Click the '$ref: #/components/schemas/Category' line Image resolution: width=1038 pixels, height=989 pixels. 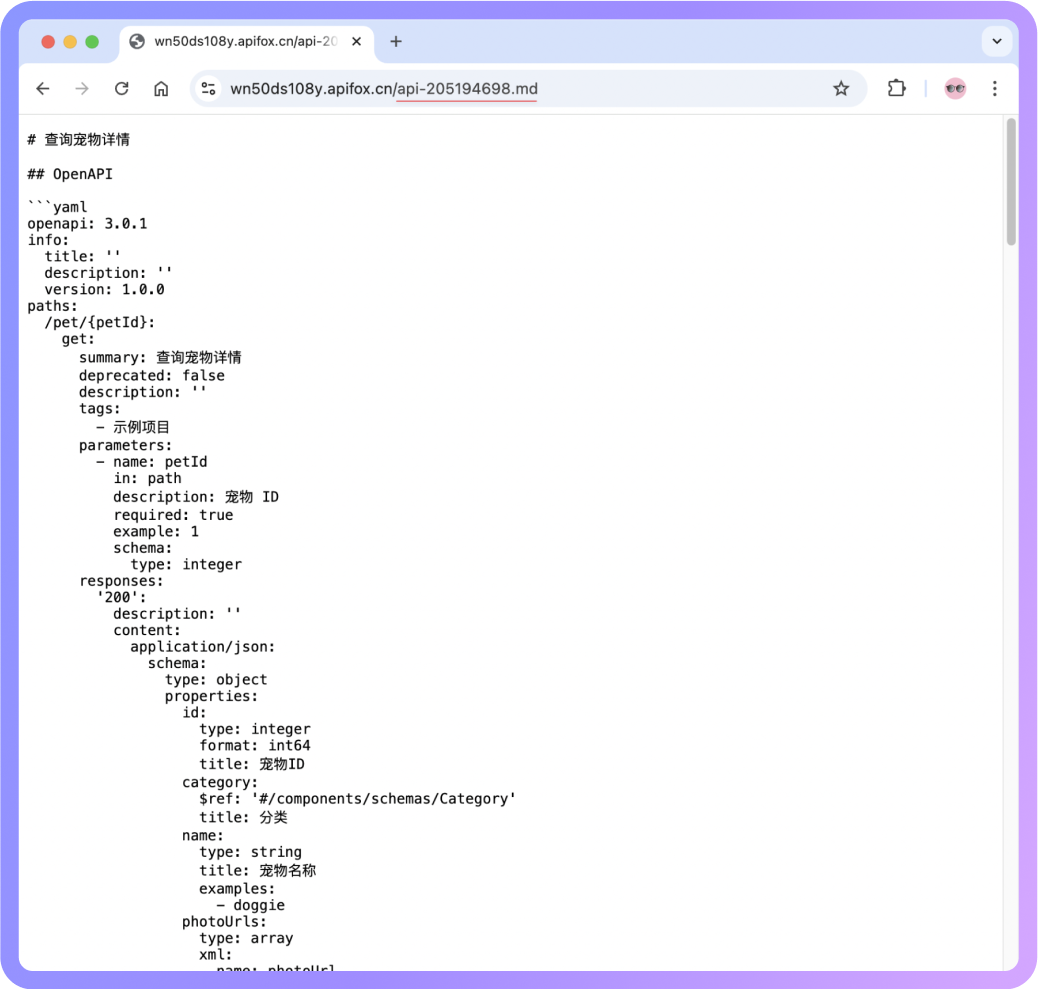coord(357,799)
